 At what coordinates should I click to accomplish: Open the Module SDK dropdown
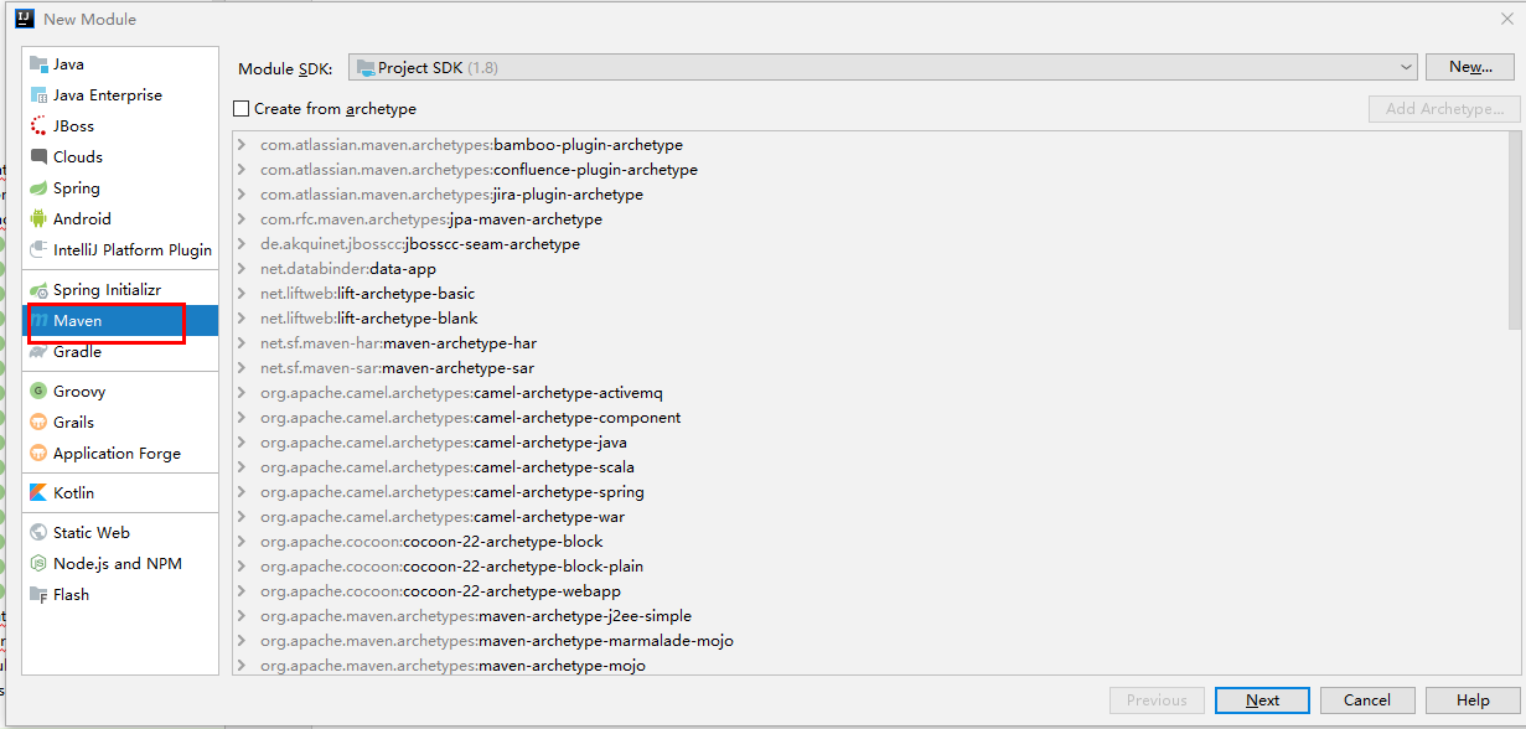pyautogui.click(x=883, y=68)
